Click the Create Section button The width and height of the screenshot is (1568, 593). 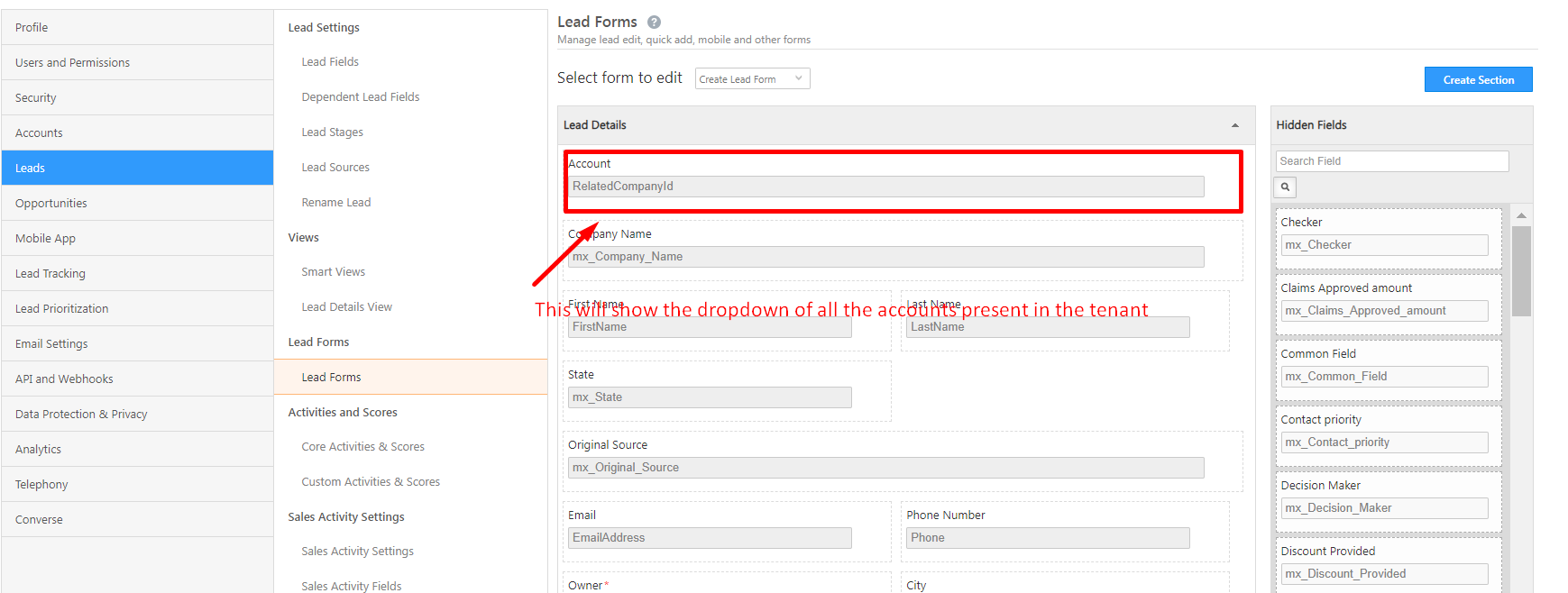click(1478, 80)
